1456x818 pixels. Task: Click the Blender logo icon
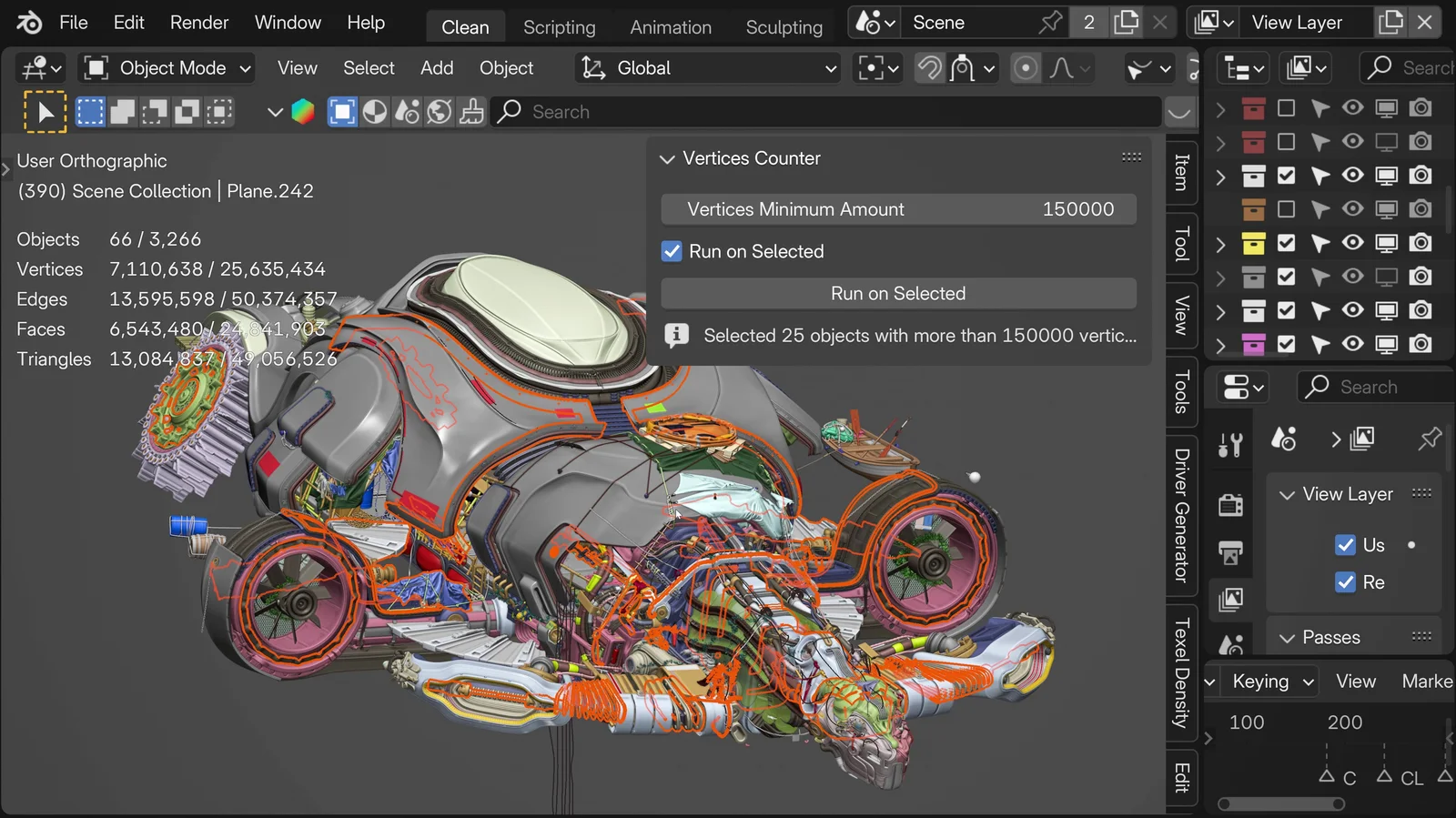click(x=28, y=23)
